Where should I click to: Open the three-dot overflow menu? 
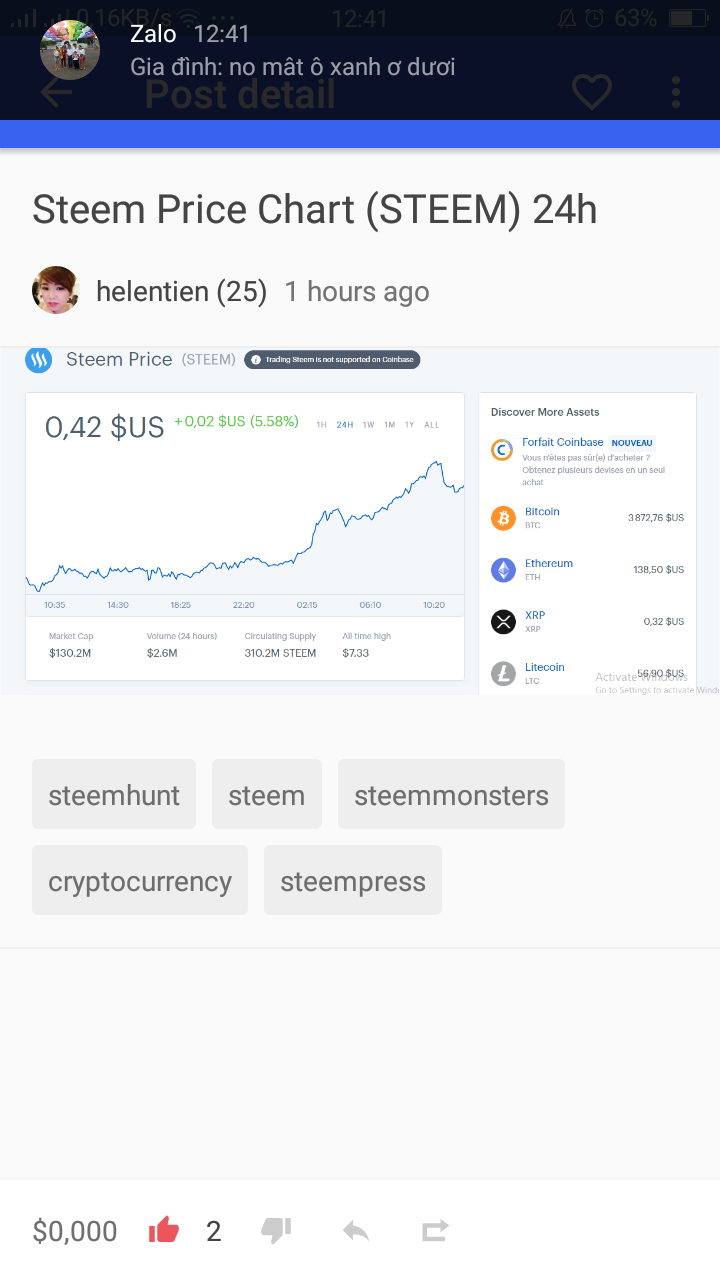pos(675,91)
